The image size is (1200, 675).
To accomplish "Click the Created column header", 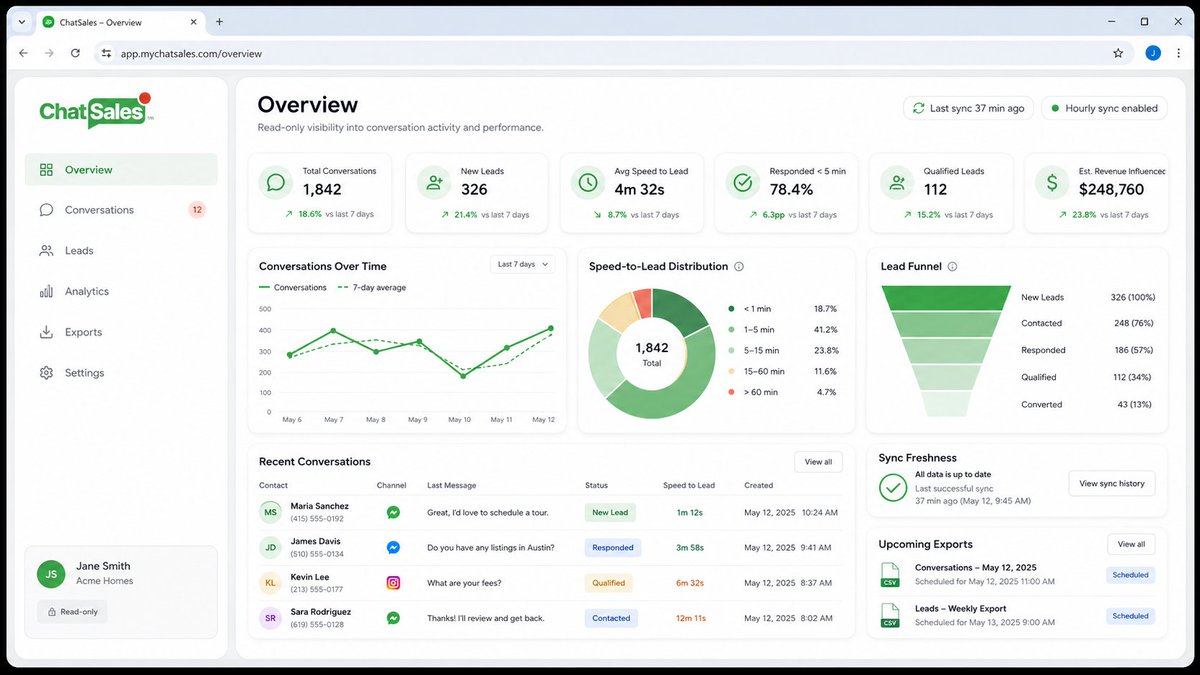I will 758,485.
